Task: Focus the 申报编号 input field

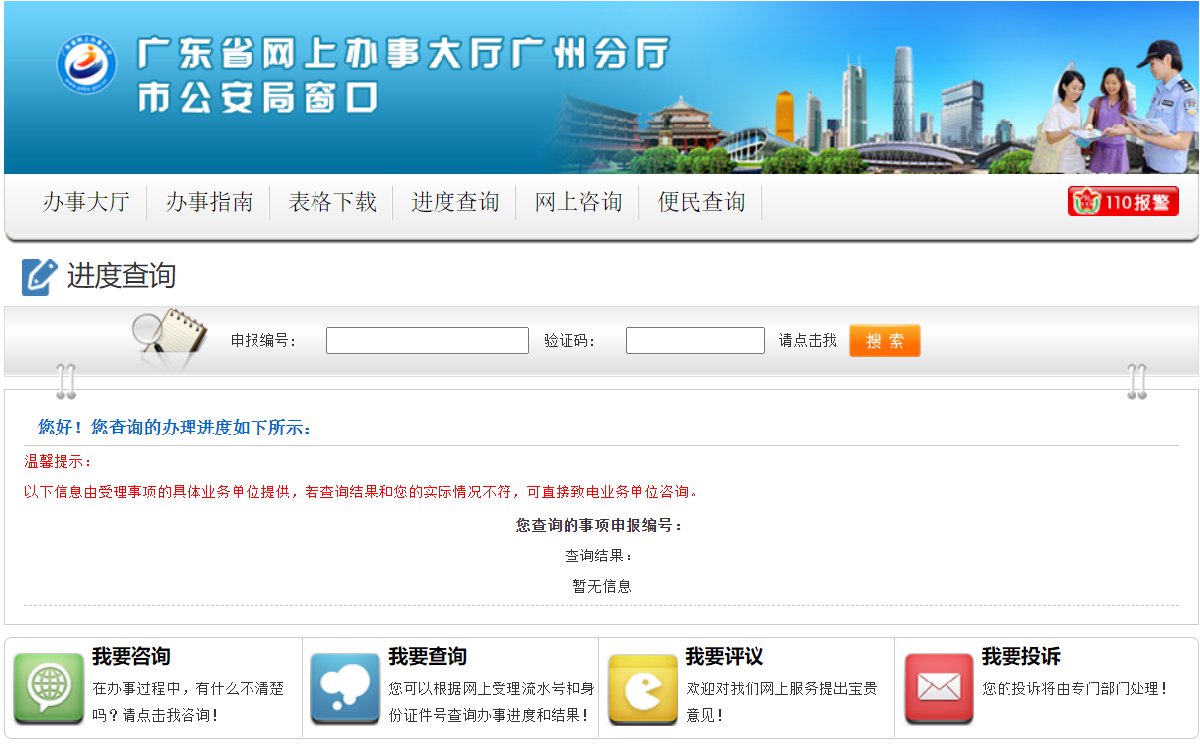Action: click(427, 341)
